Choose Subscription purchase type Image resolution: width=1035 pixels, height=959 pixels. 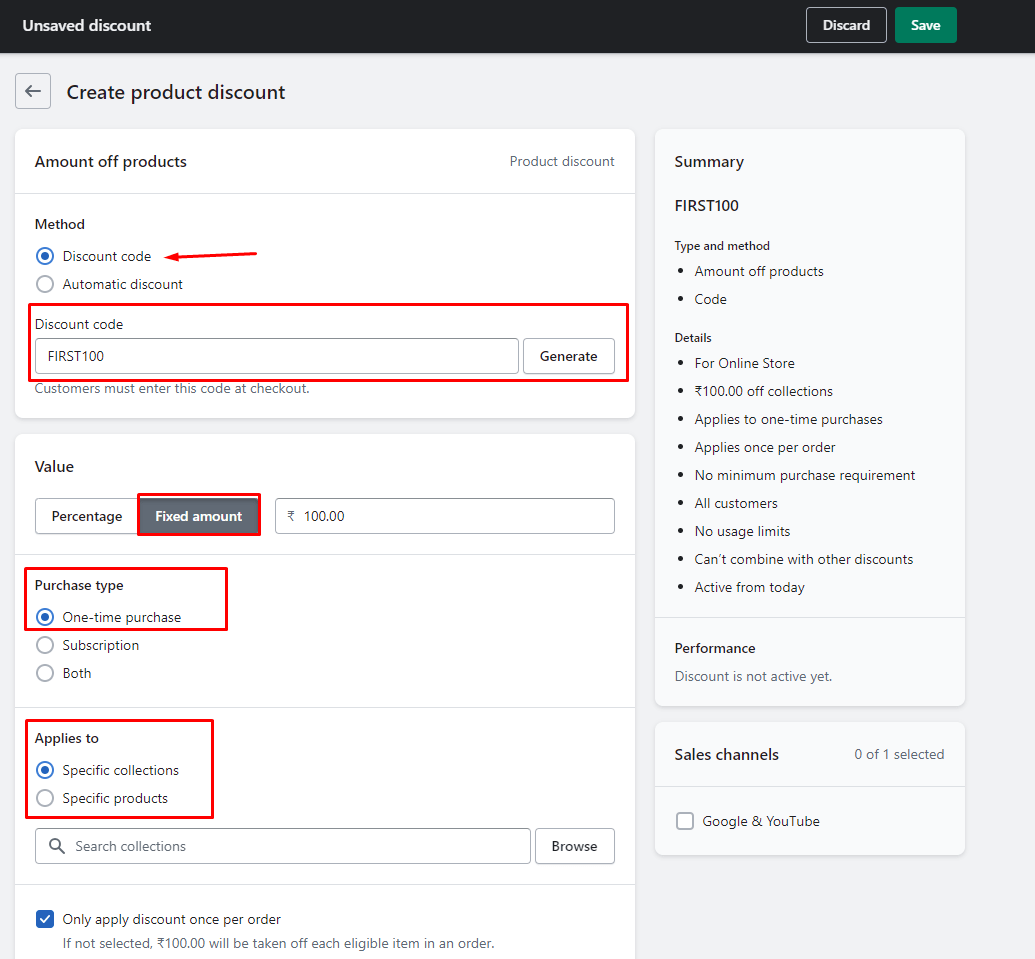click(45, 645)
